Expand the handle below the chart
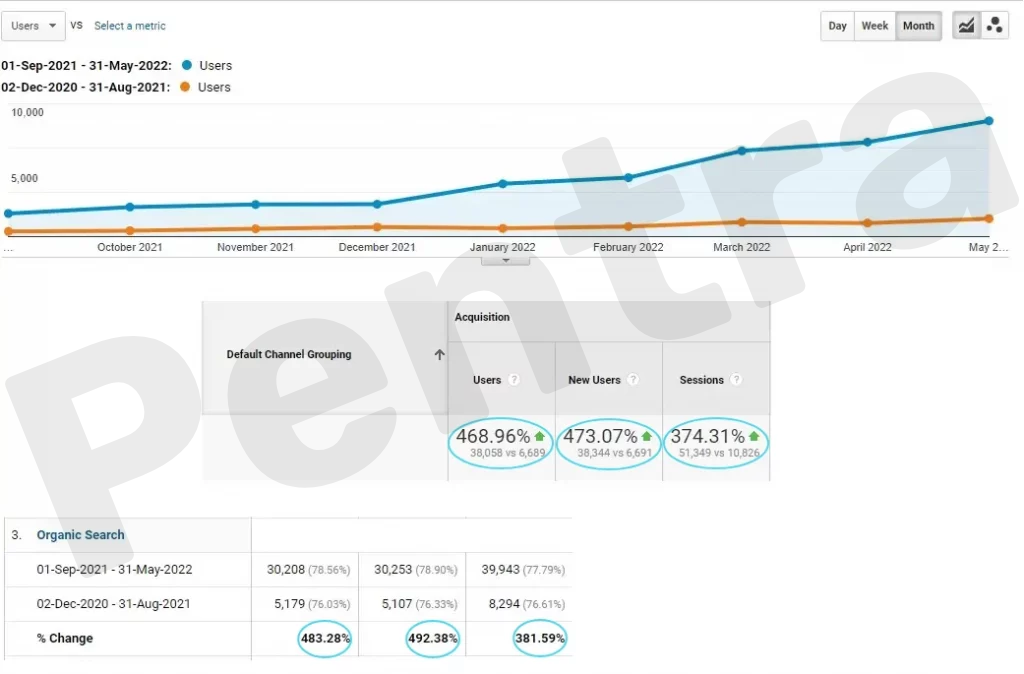Viewport: 1024px width, 674px height. (505, 261)
